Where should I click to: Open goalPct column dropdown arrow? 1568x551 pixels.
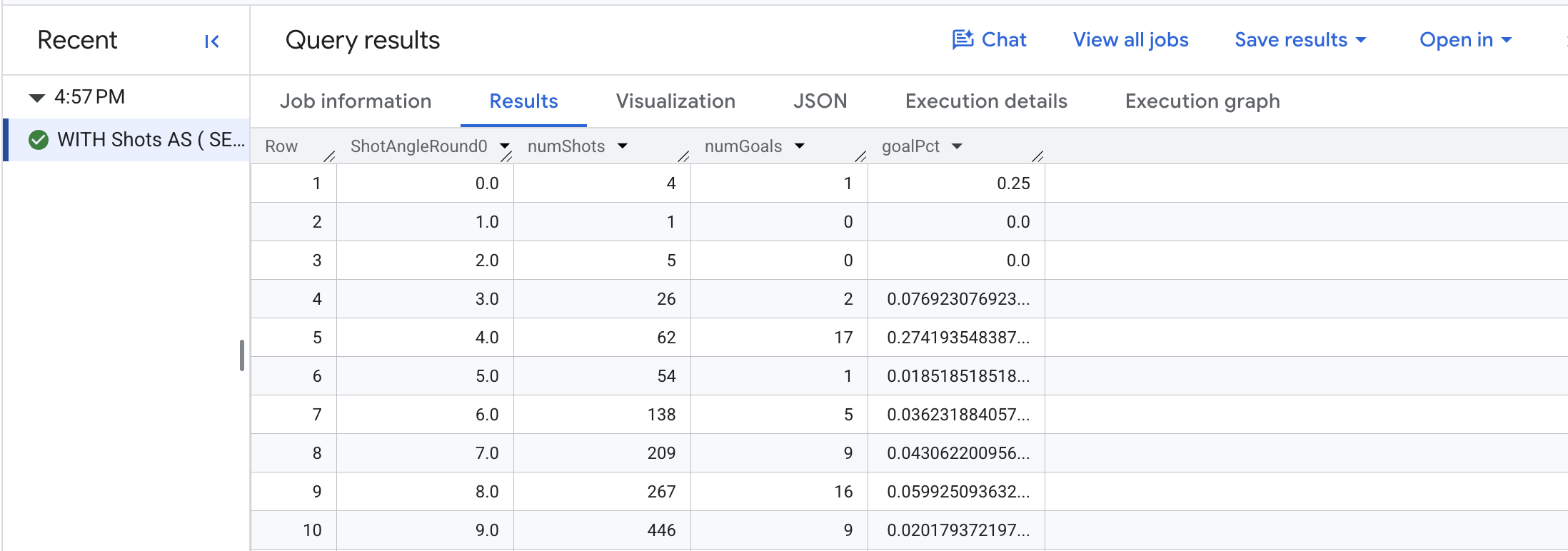tap(958, 146)
